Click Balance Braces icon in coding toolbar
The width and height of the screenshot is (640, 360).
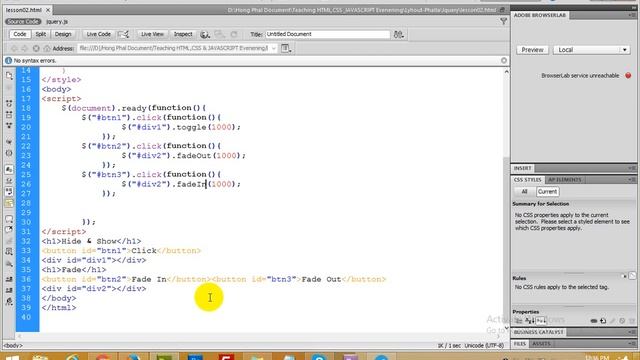pos(9,153)
